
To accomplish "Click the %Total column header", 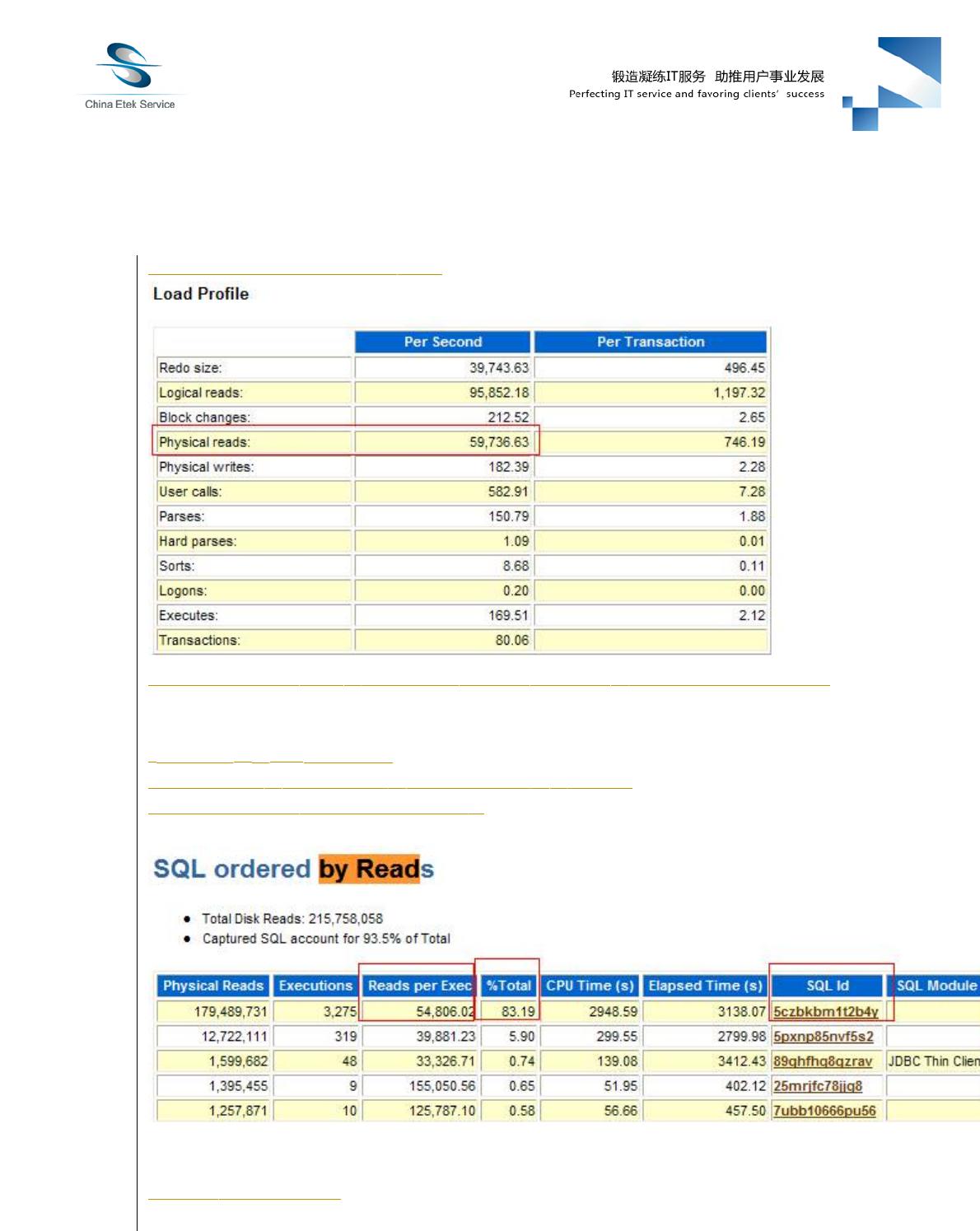I will tap(509, 986).
